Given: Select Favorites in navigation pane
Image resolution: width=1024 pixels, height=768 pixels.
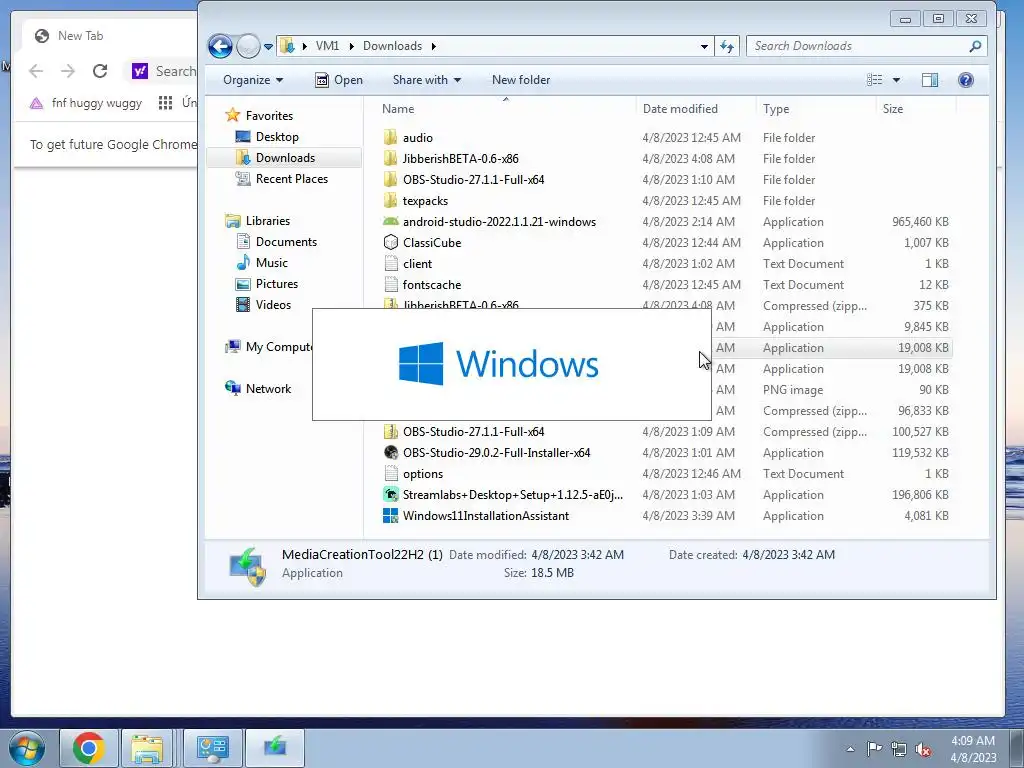Looking at the screenshot, I should (x=269, y=116).
